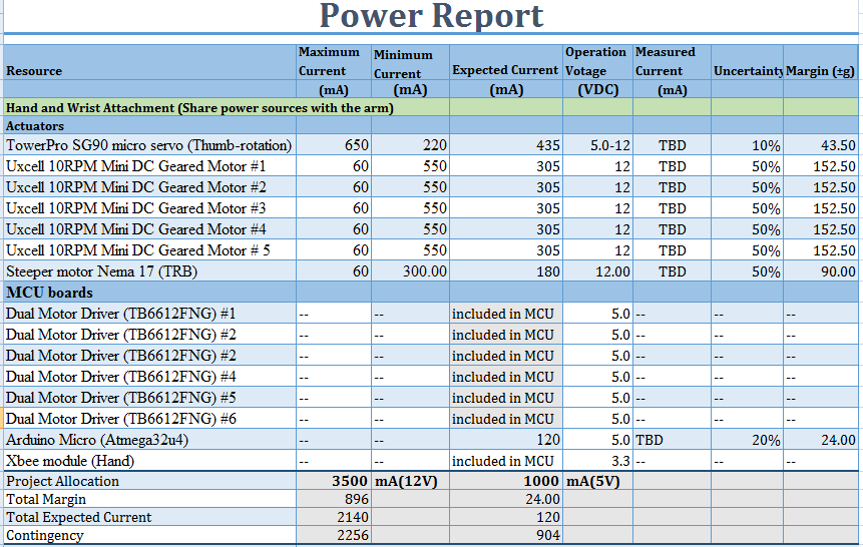Viewport: 863px width, 547px height.
Task: Click the Total Expected Current label
Action: tap(150, 517)
